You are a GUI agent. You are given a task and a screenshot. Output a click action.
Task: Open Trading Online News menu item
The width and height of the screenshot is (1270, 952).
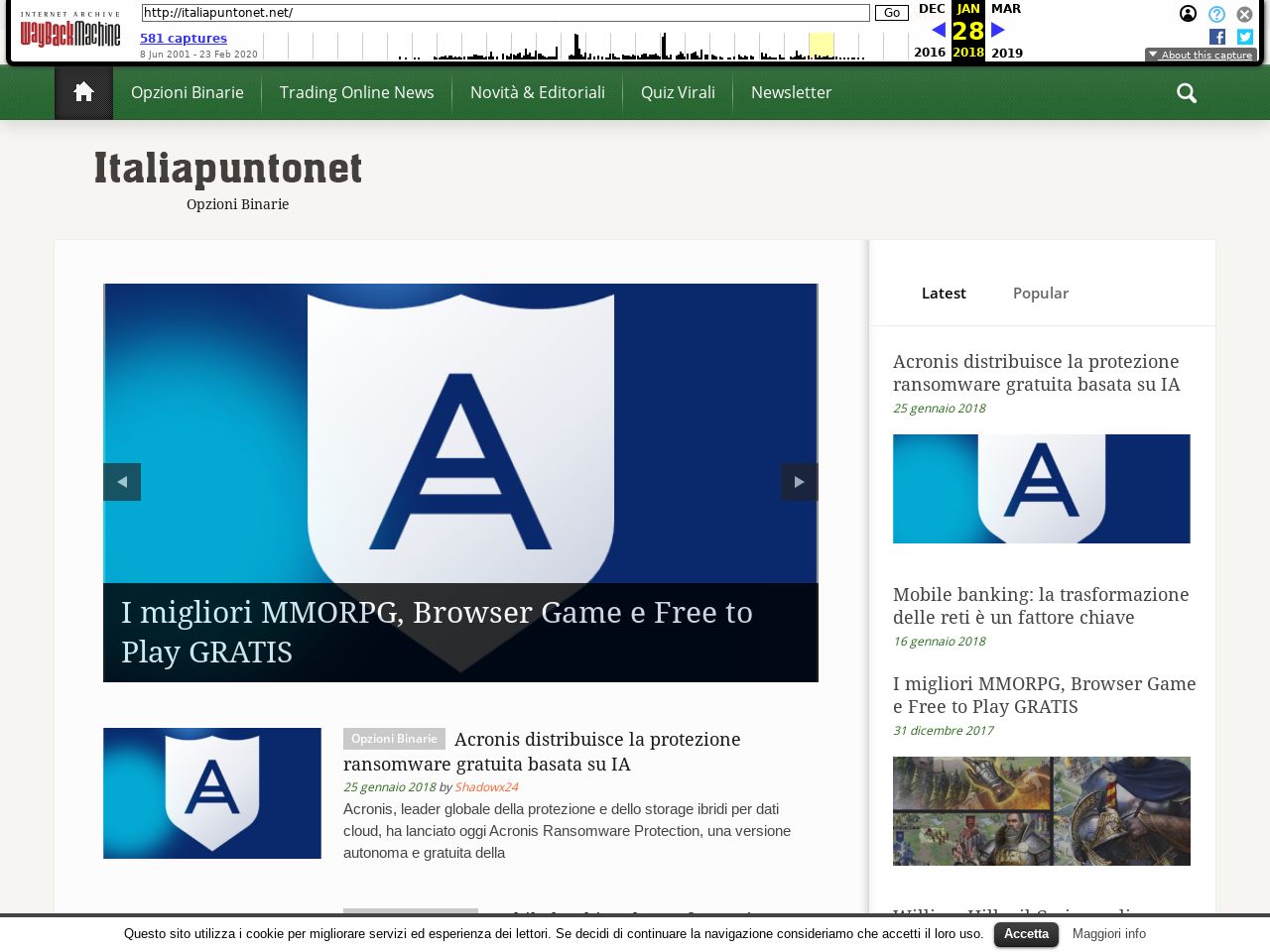coord(356,92)
